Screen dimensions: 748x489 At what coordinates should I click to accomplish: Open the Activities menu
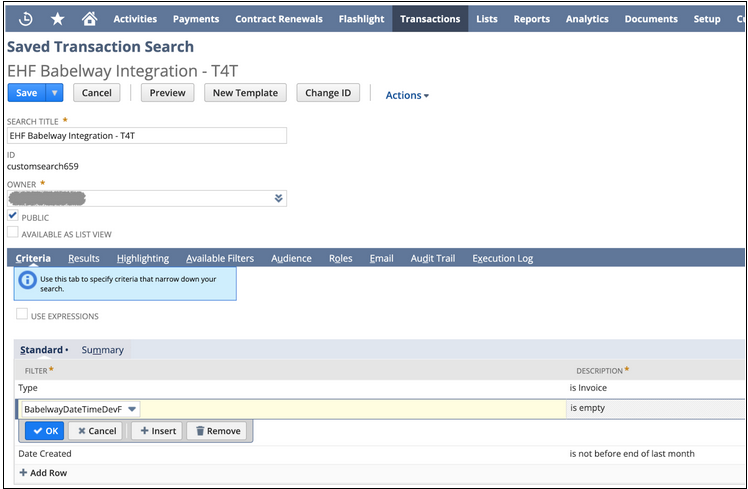pos(135,19)
